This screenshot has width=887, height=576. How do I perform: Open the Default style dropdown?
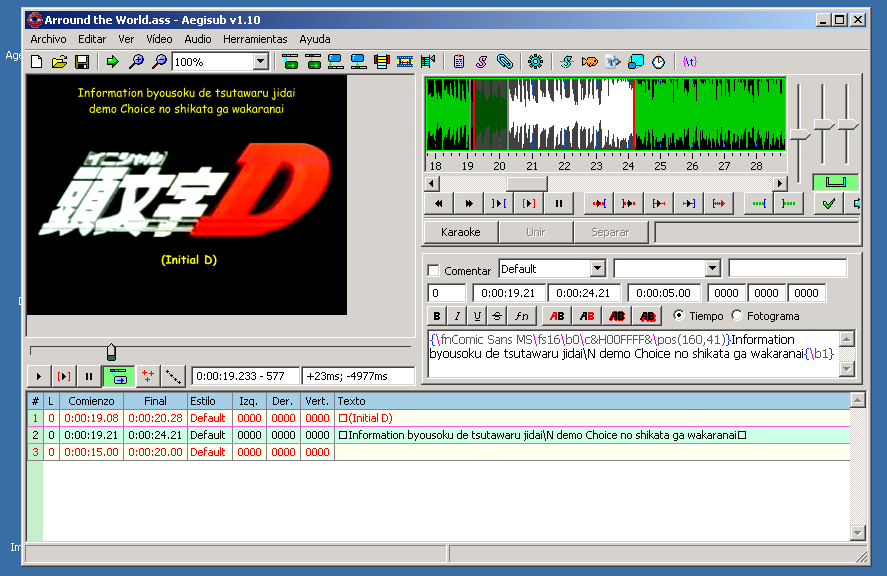coord(598,269)
